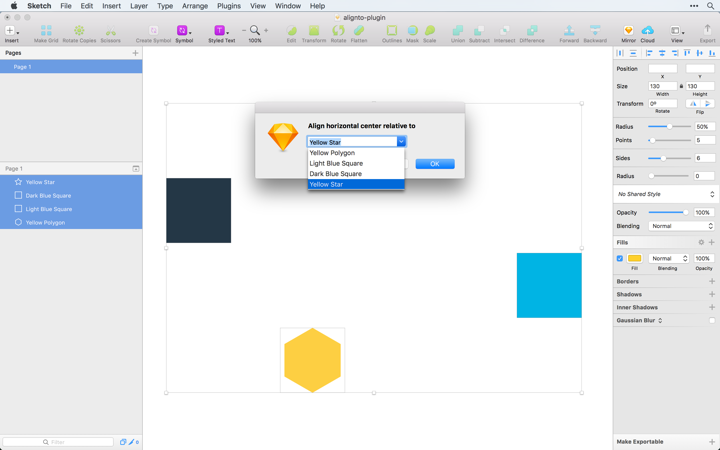Choose Yellow Star highlighted dropdown option
The image size is (720, 450).
point(356,184)
